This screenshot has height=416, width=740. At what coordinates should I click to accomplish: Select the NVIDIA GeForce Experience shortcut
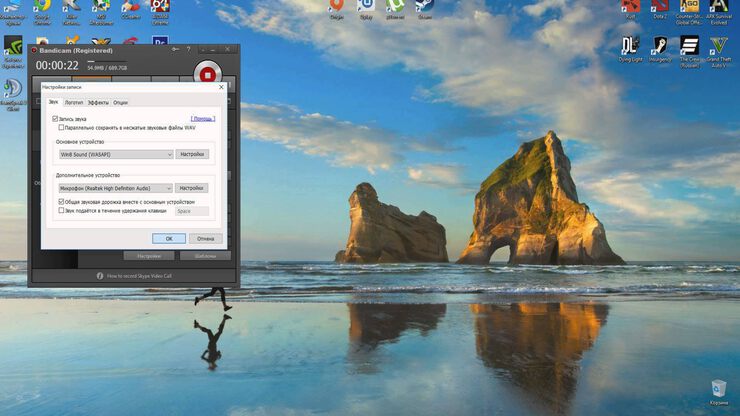coord(13,51)
